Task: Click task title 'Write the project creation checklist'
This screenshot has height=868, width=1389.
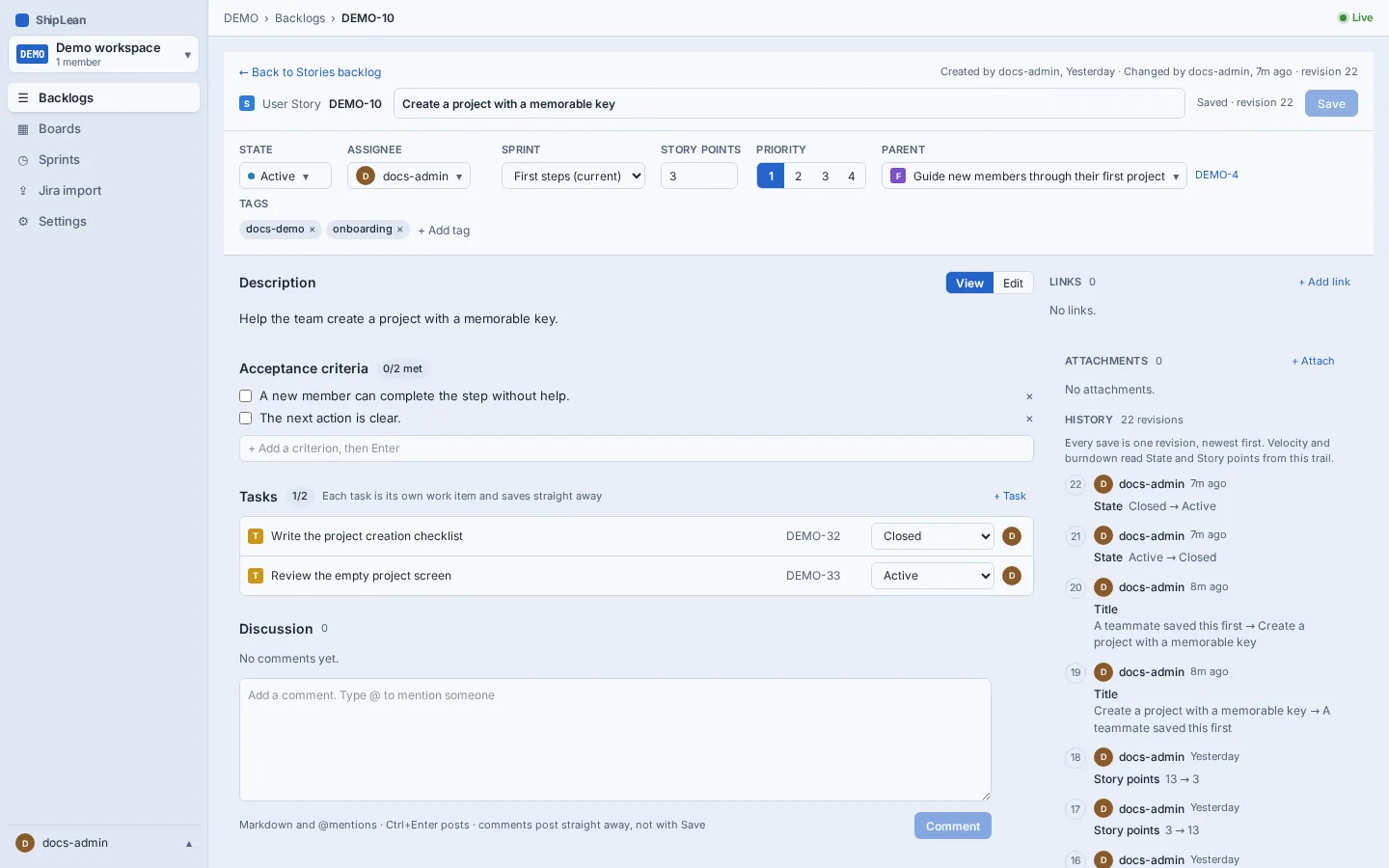Action: [x=367, y=536]
